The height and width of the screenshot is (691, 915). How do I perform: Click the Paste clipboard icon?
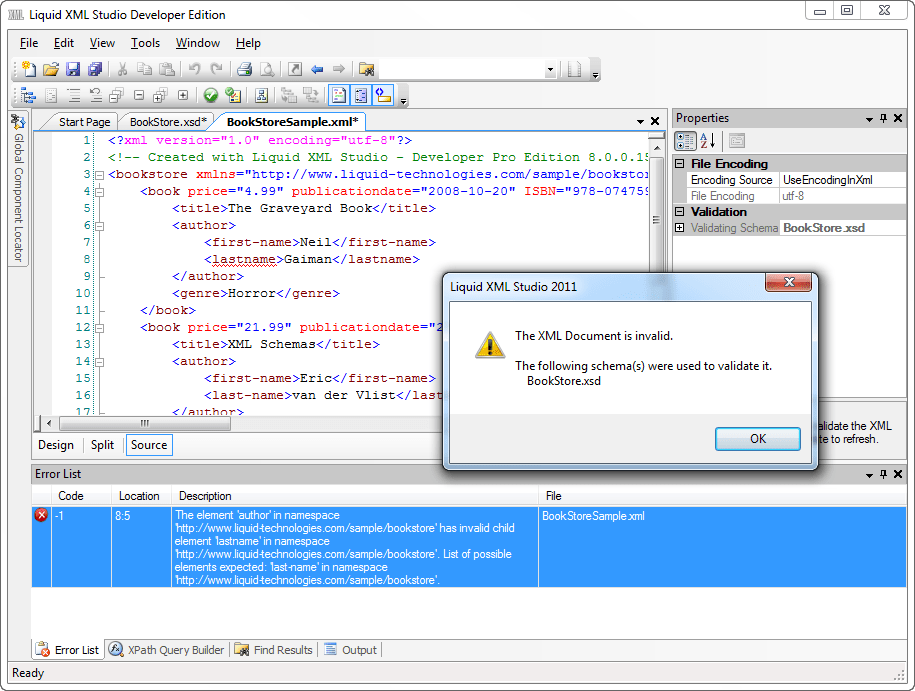point(167,69)
